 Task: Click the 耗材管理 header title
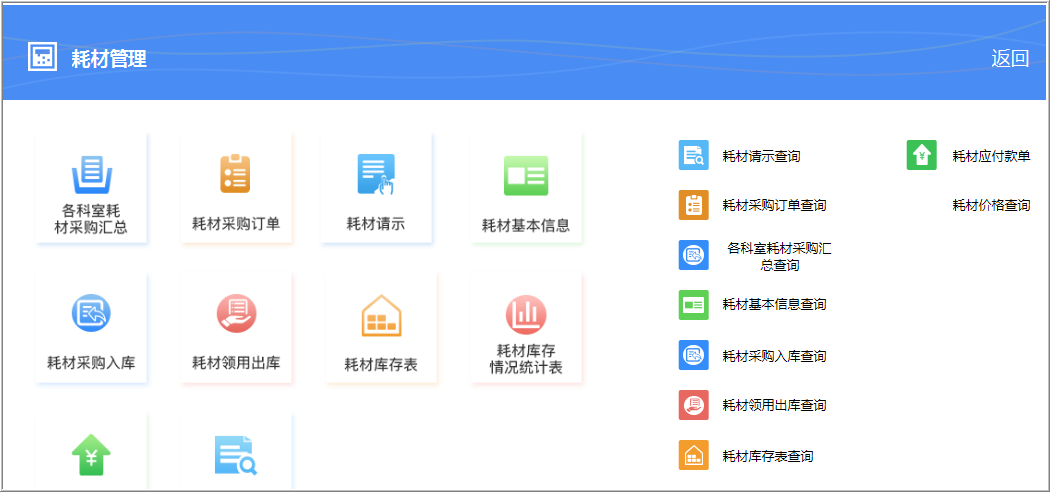(109, 59)
